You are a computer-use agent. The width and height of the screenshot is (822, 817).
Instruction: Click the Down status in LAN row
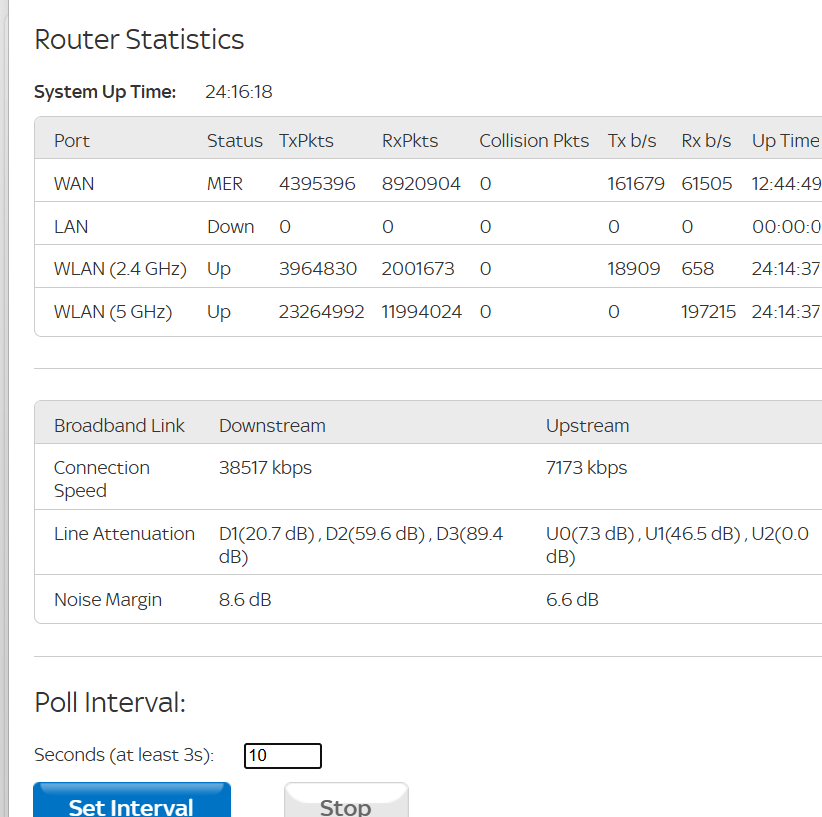click(230, 227)
